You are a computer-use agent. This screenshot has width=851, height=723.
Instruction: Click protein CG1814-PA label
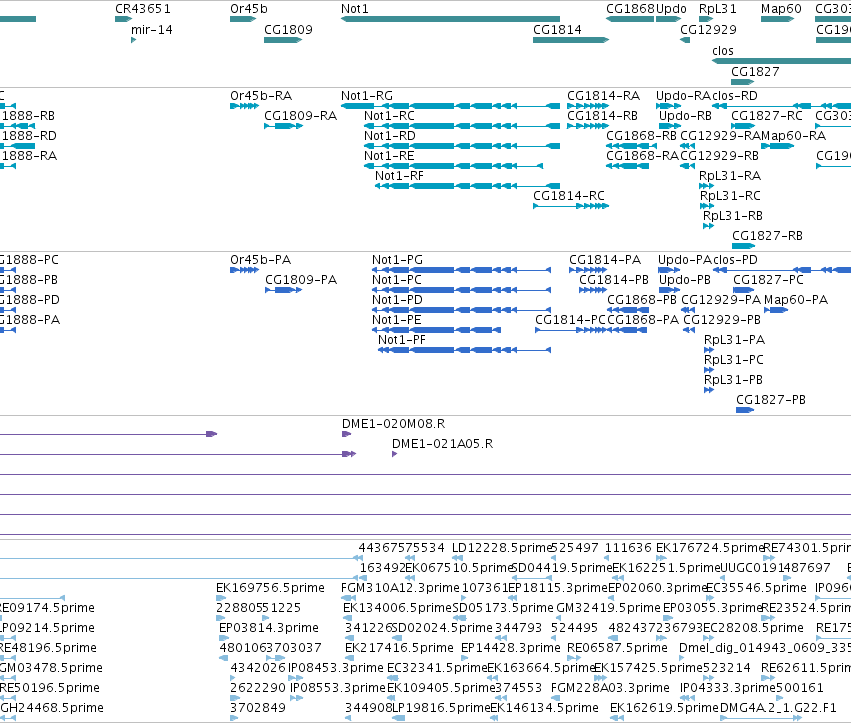click(605, 259)
